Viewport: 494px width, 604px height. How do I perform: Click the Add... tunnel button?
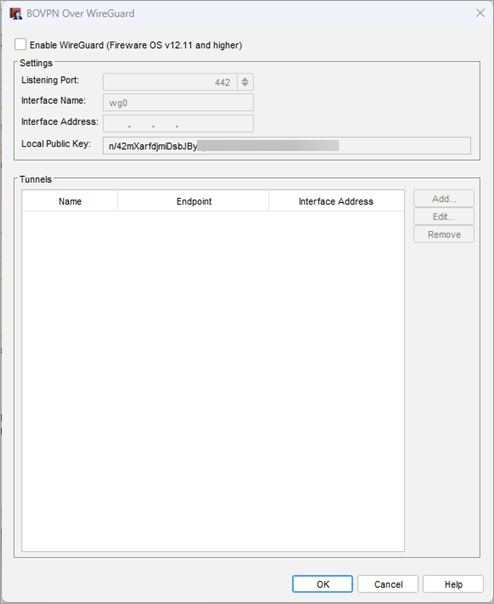coord(444,199)
